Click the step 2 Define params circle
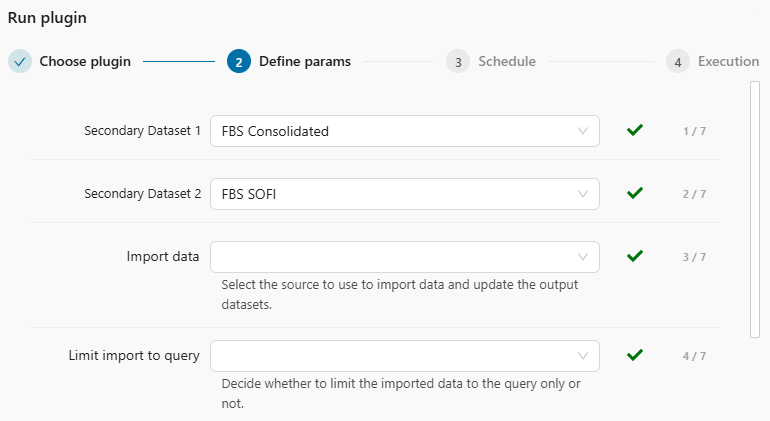This screenshot has width=770, height=421. 239,61
